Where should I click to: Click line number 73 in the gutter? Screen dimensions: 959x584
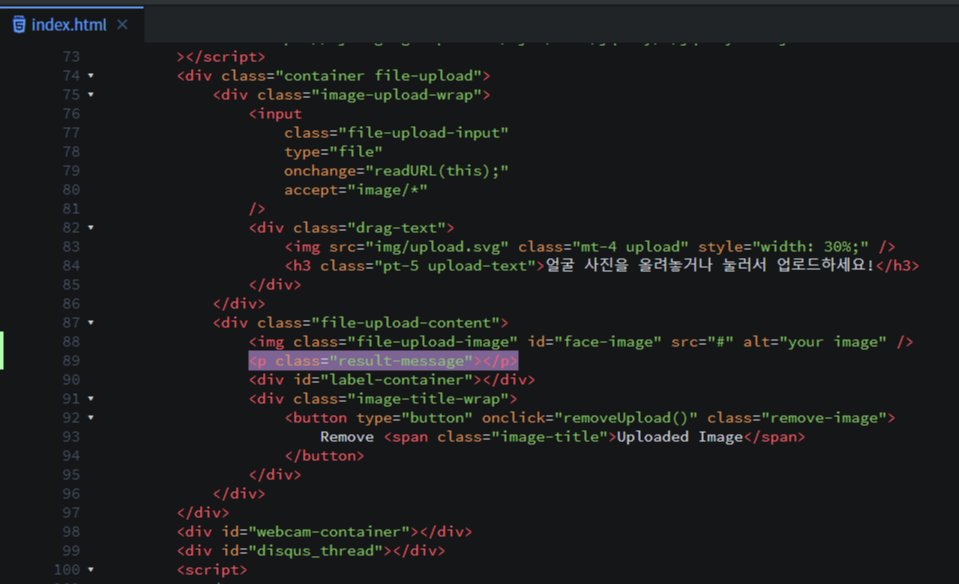pos(71,57)
